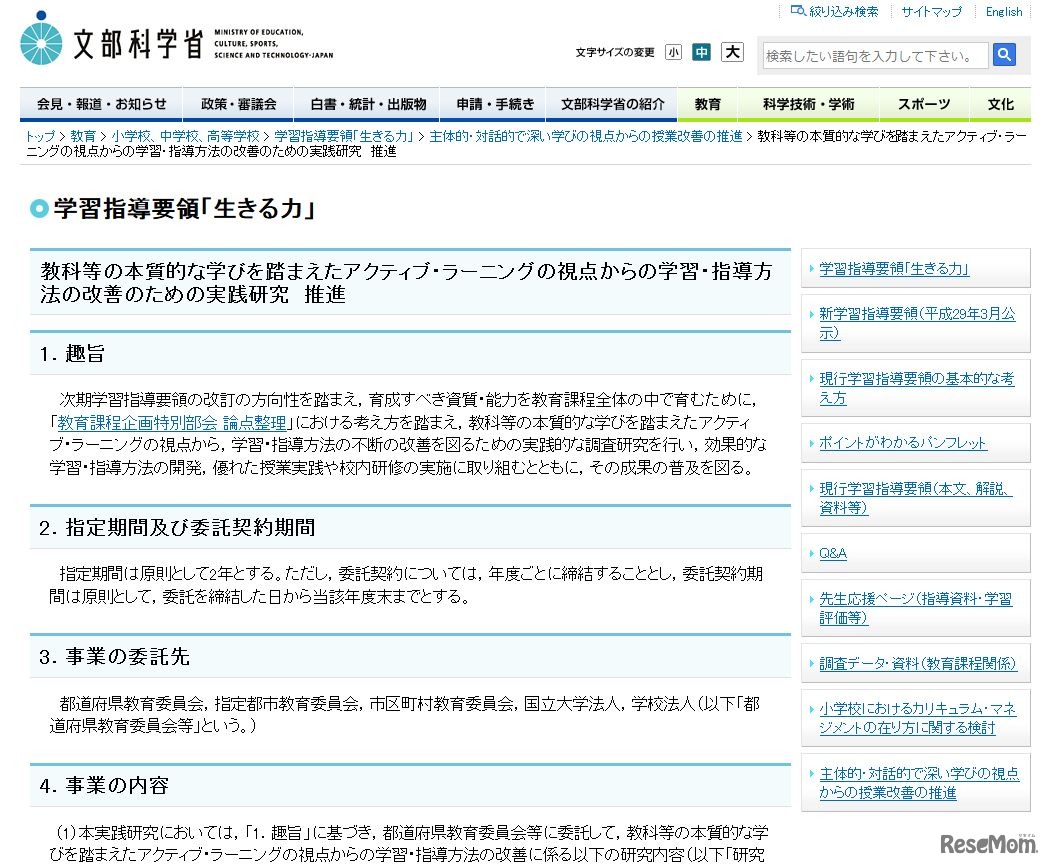Set text size to large 大
Image resolution: width=1051 pixels, height=867 pixels.
[733, 52]
